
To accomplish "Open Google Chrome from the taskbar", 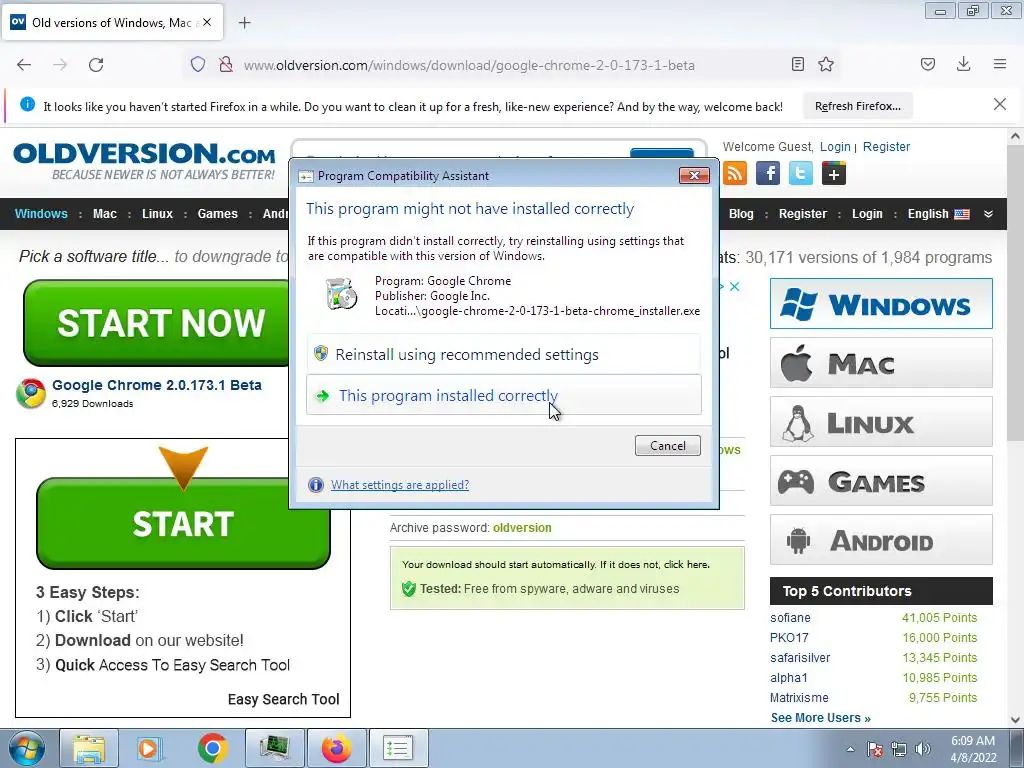I will click(212, 748).
